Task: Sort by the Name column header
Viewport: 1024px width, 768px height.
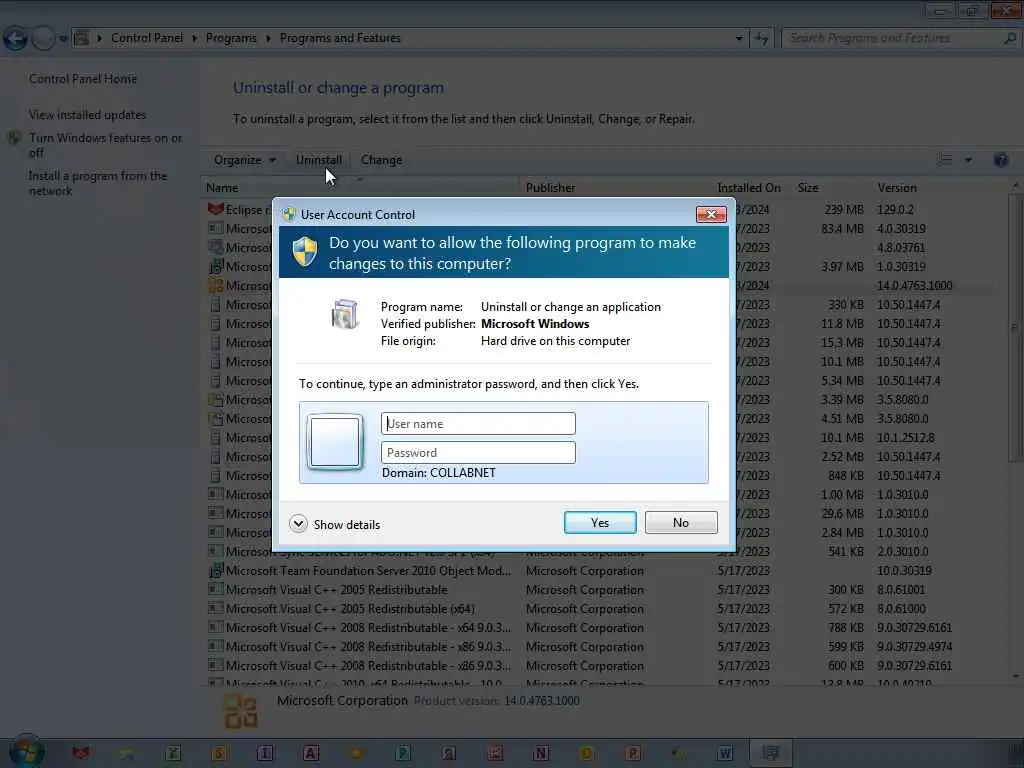Action: (359, 187)
